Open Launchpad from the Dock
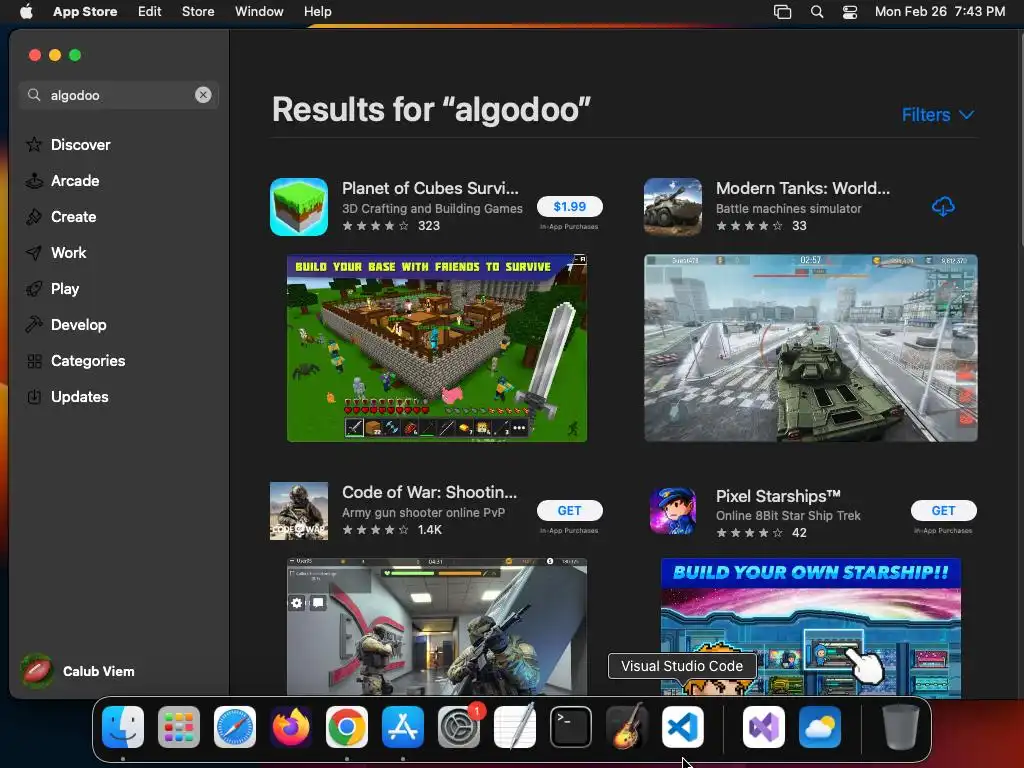Viewport: 1024px width, 768px height. pyautogui.click(x=179, y=727)
